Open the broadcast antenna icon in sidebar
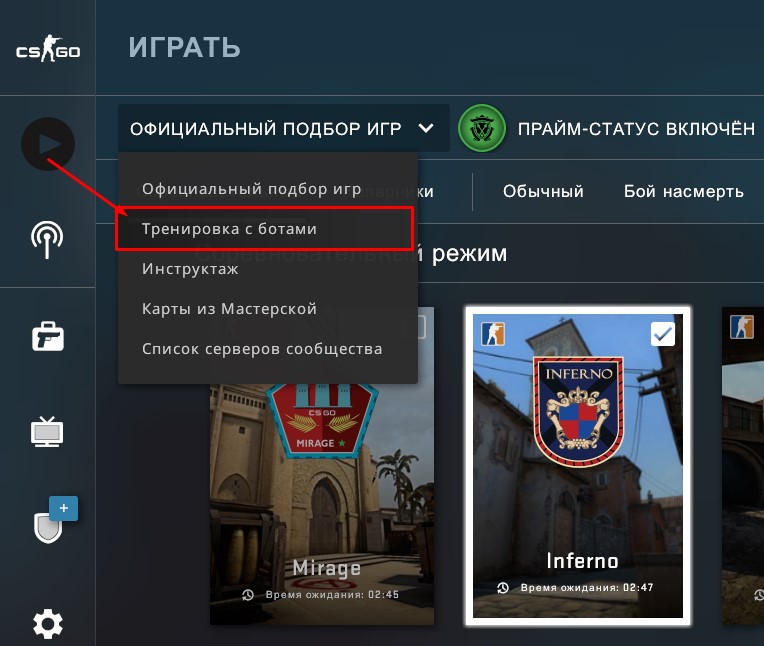Screen dimensions: 764x646 coord(47,239)
